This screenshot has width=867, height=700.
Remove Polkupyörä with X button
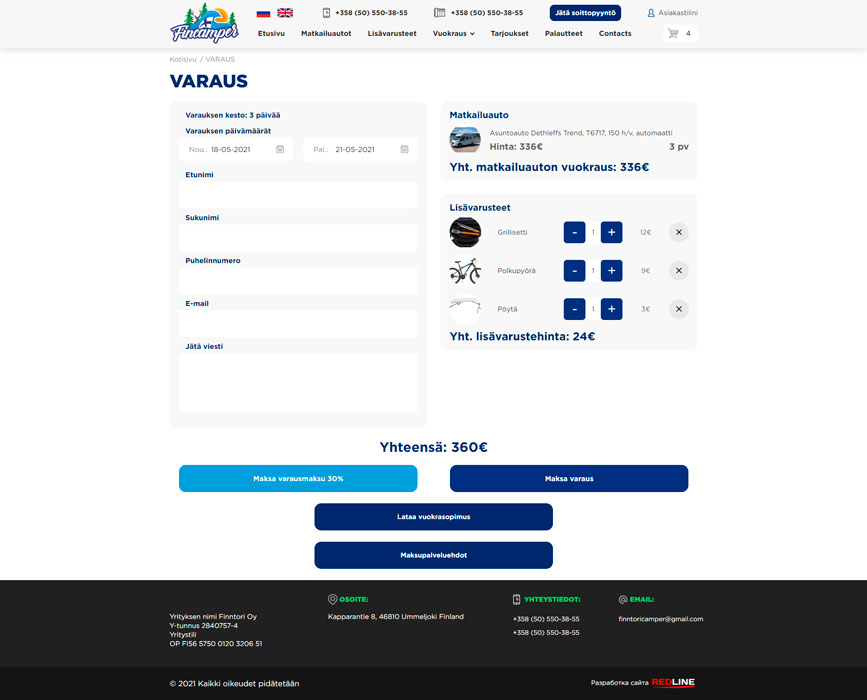point(678,270)
